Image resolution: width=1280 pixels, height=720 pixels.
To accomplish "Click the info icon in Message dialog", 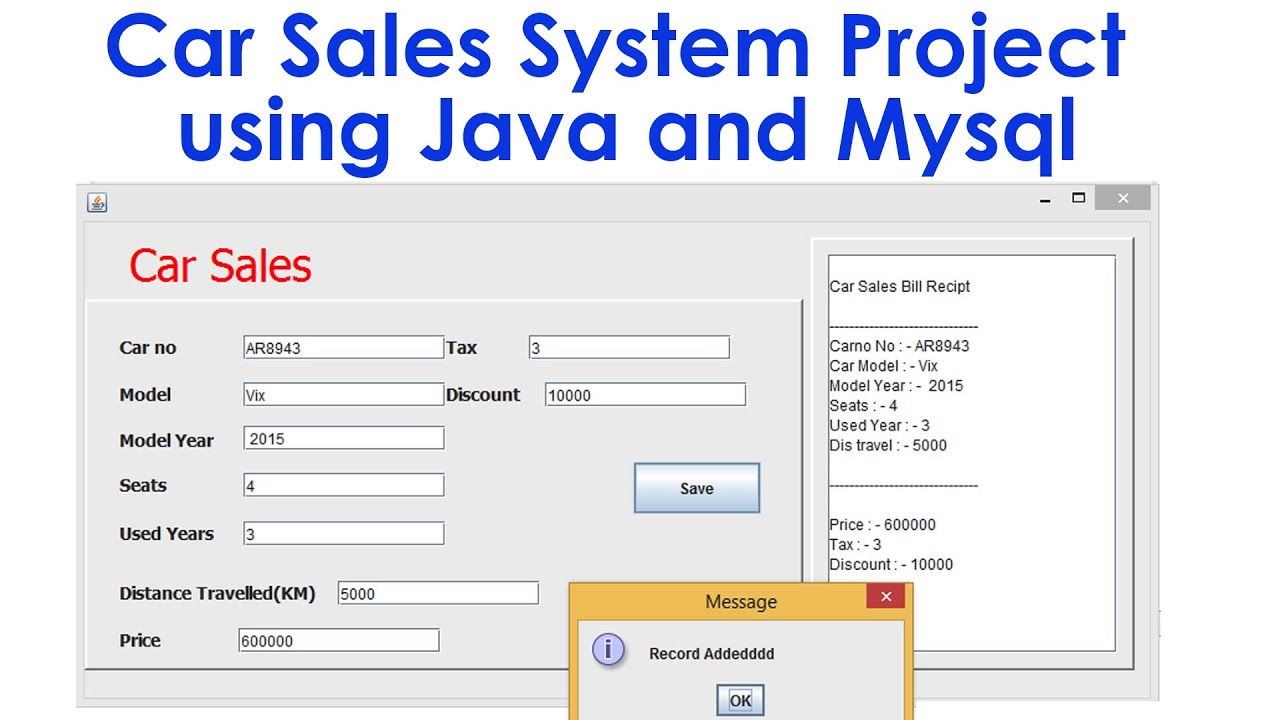I will click(x=608, y=650).
